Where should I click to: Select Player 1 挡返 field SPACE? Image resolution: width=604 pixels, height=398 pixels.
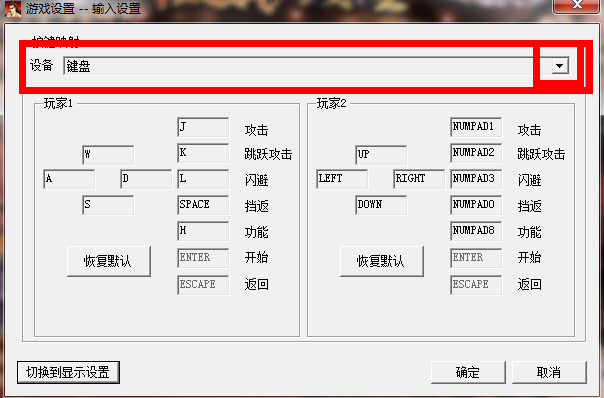203,205
